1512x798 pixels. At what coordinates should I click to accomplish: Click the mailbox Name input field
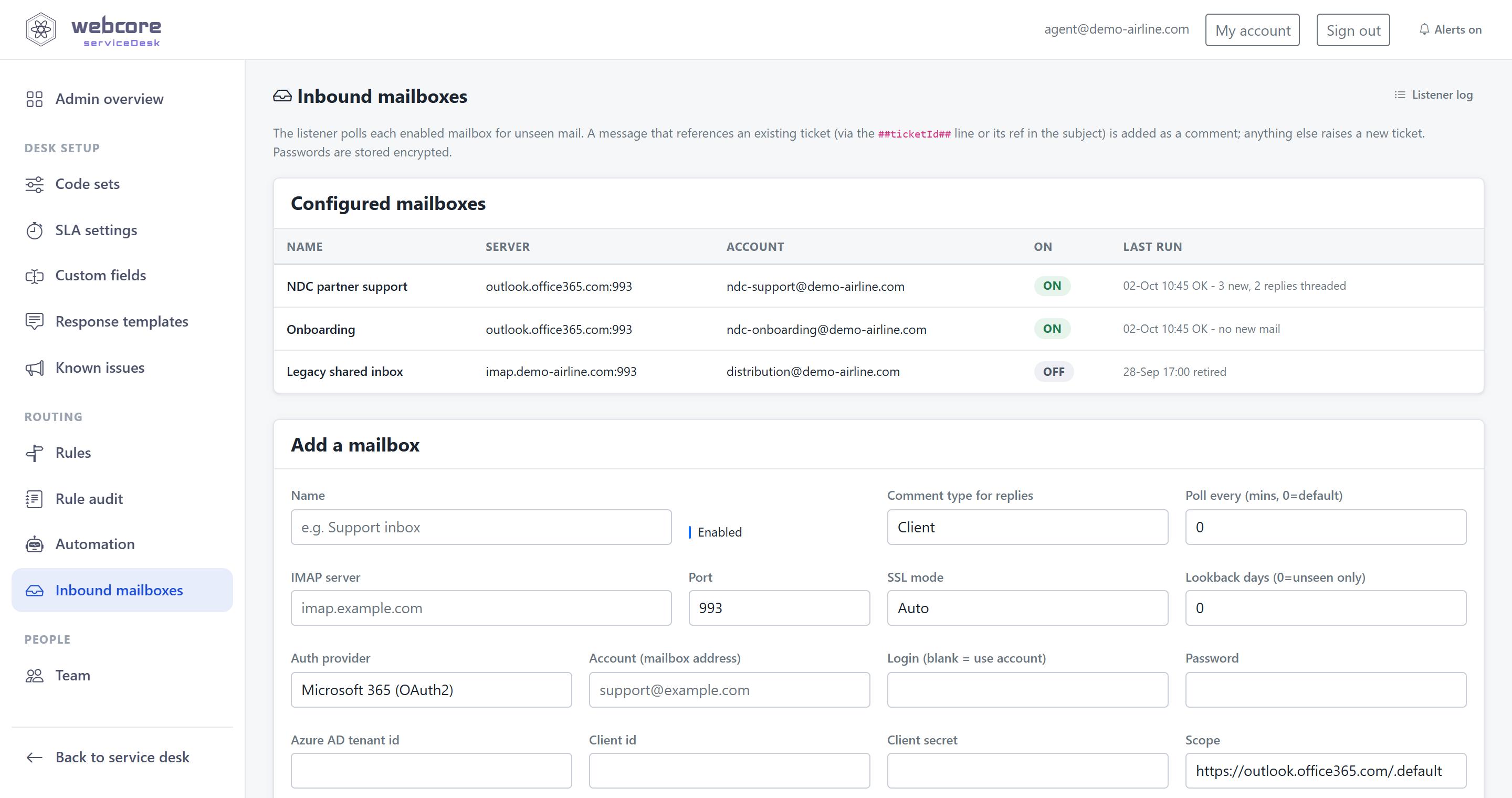(481, 527)
